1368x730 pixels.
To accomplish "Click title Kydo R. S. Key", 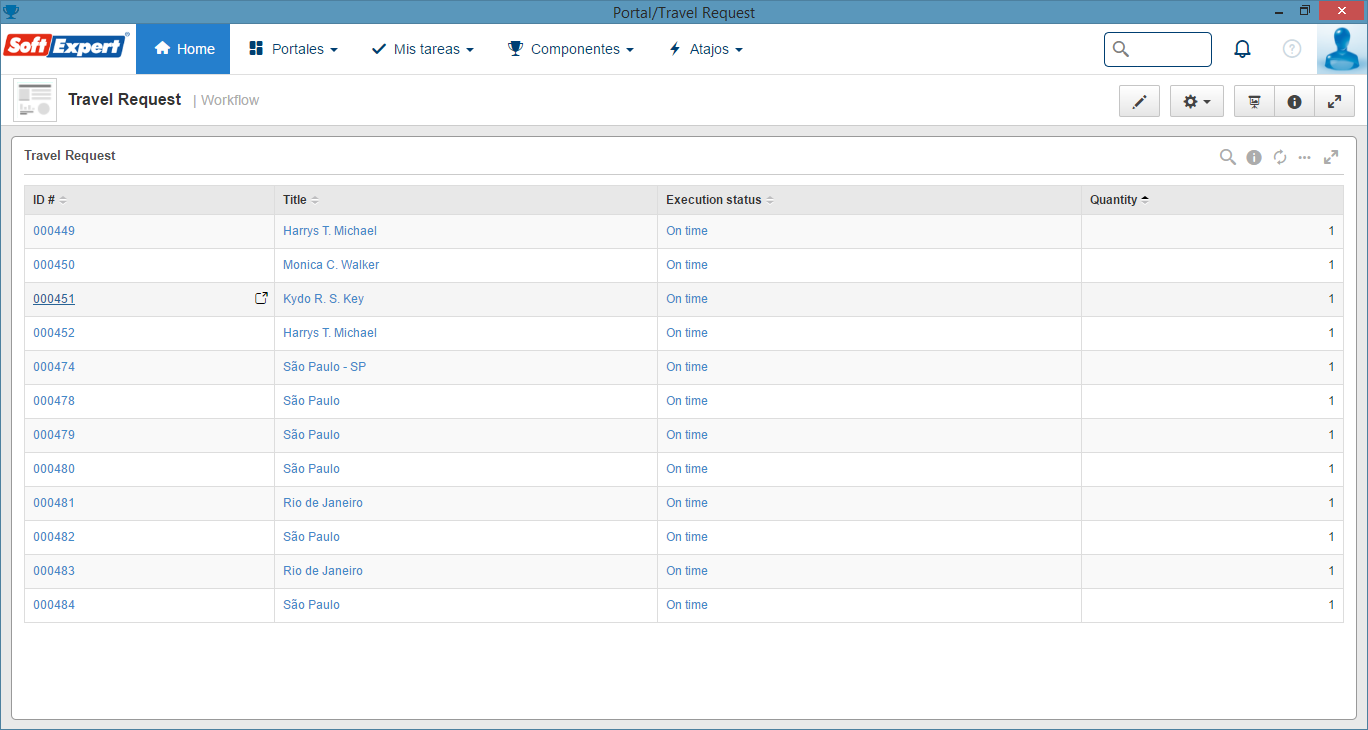I will (323, 299).
